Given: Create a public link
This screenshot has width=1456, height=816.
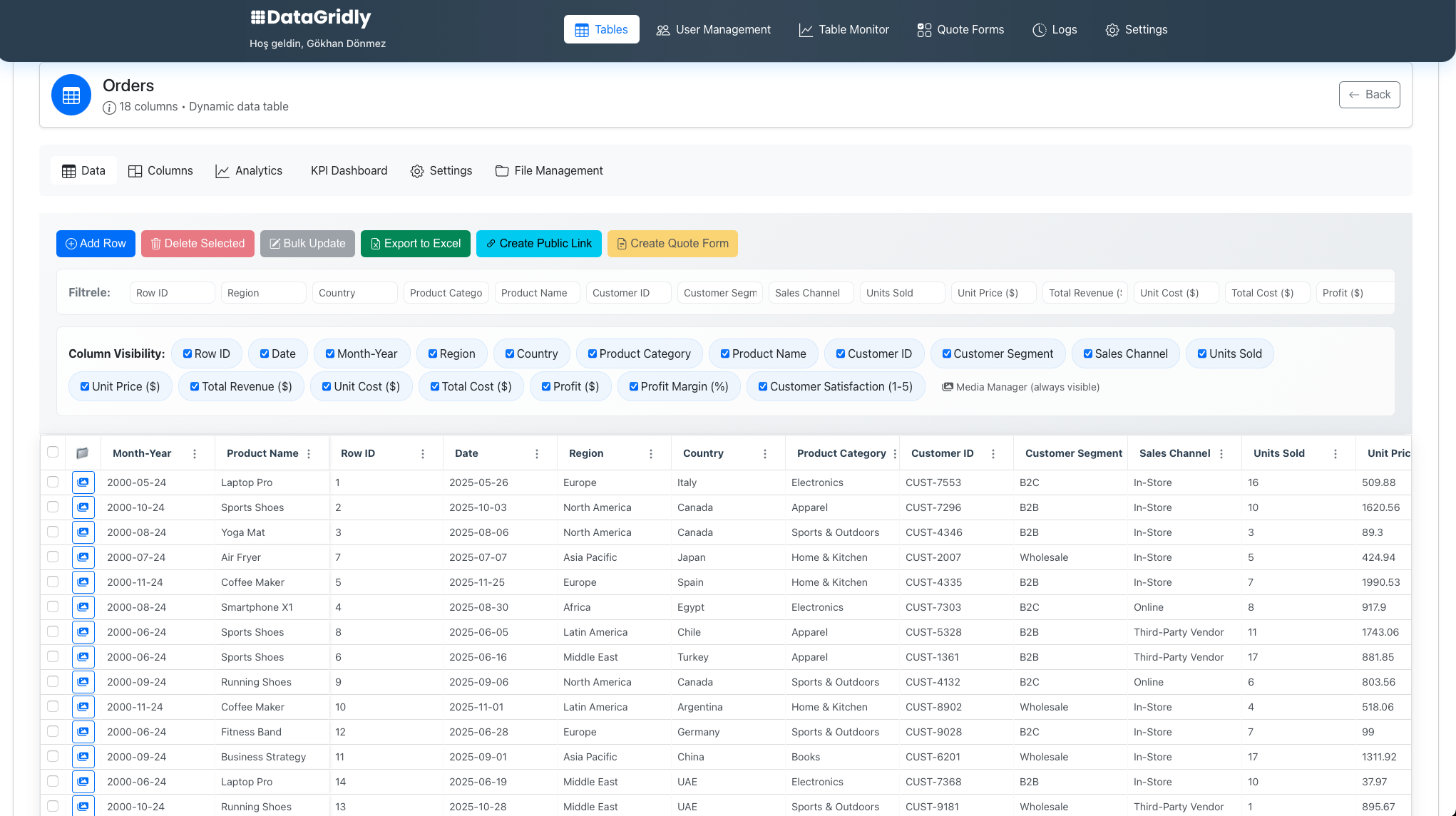Looking at the screenshot, I should 539,244.
